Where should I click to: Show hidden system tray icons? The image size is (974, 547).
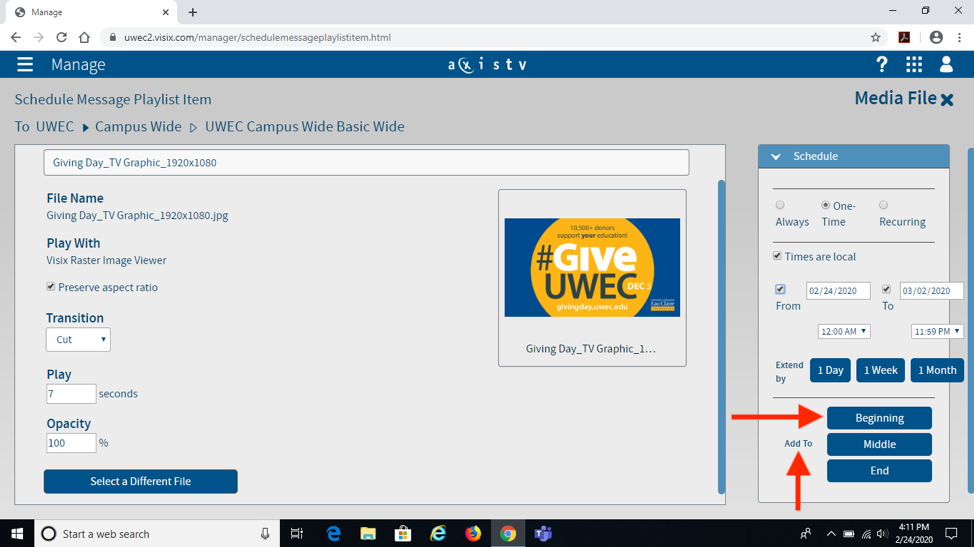click(831, 533)
